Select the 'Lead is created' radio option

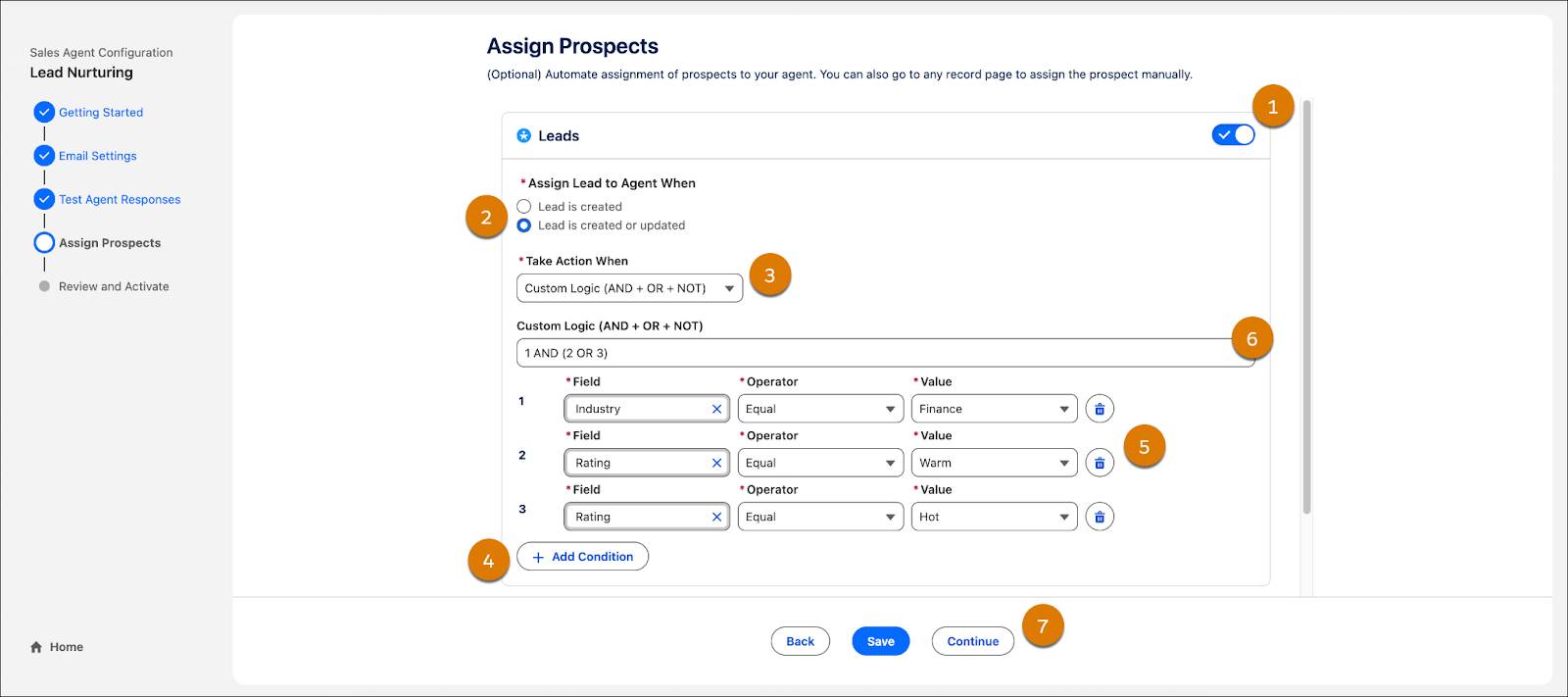(524, 207)
